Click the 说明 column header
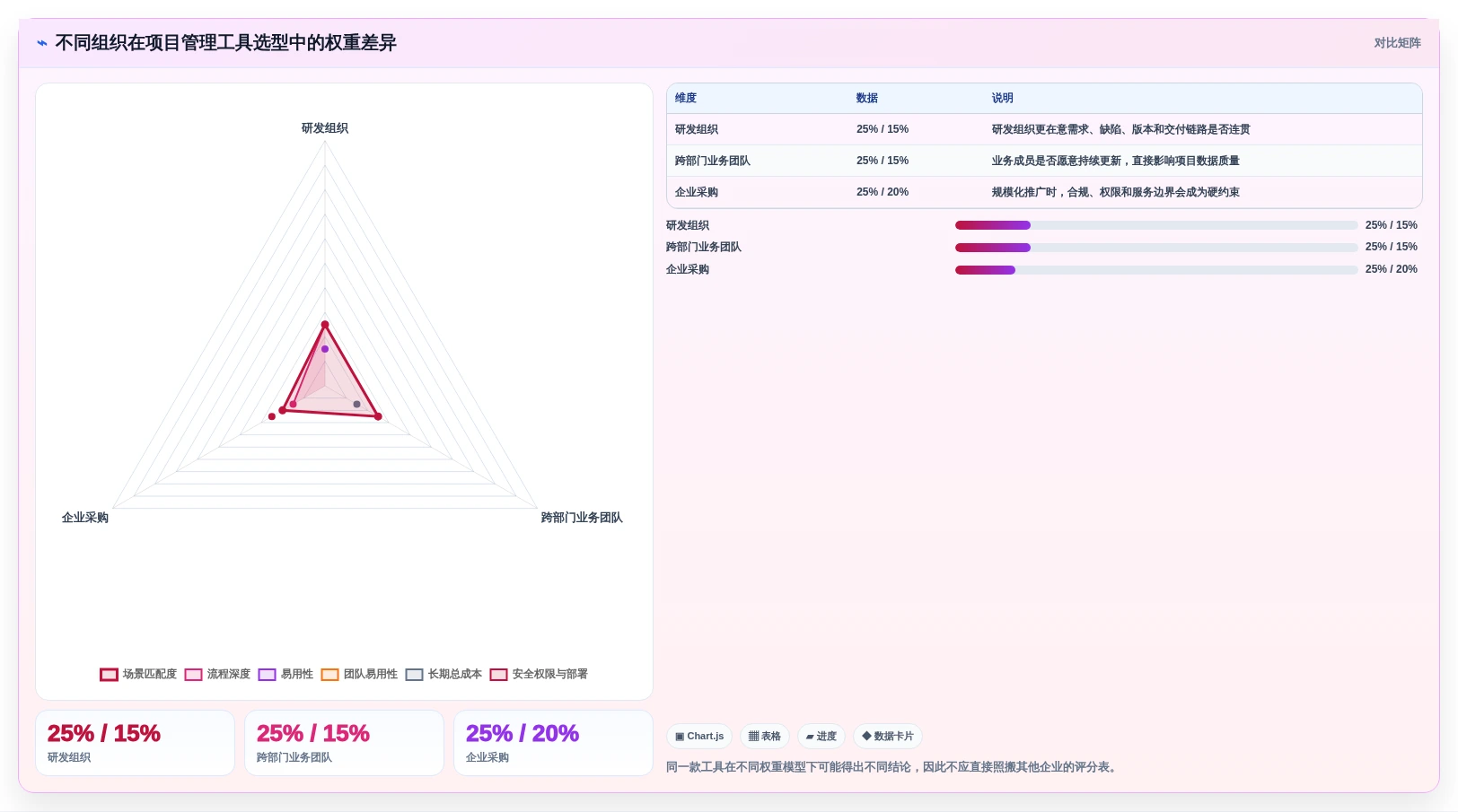The width and height of the screenshot is (1458, 812). 1003,99
